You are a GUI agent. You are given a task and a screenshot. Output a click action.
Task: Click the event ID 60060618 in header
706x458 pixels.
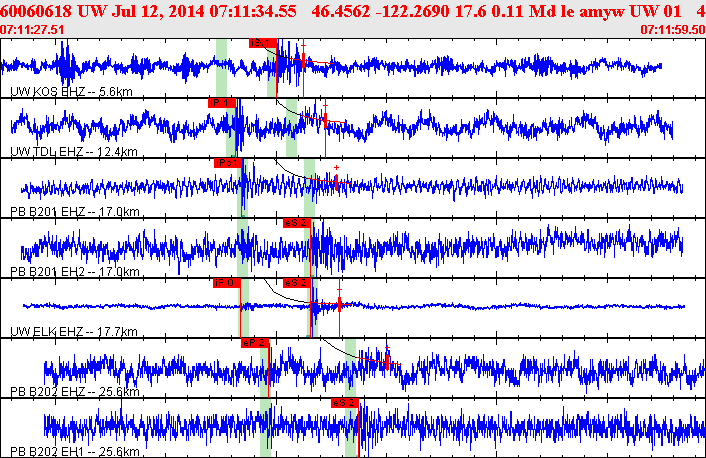[37, 11]
